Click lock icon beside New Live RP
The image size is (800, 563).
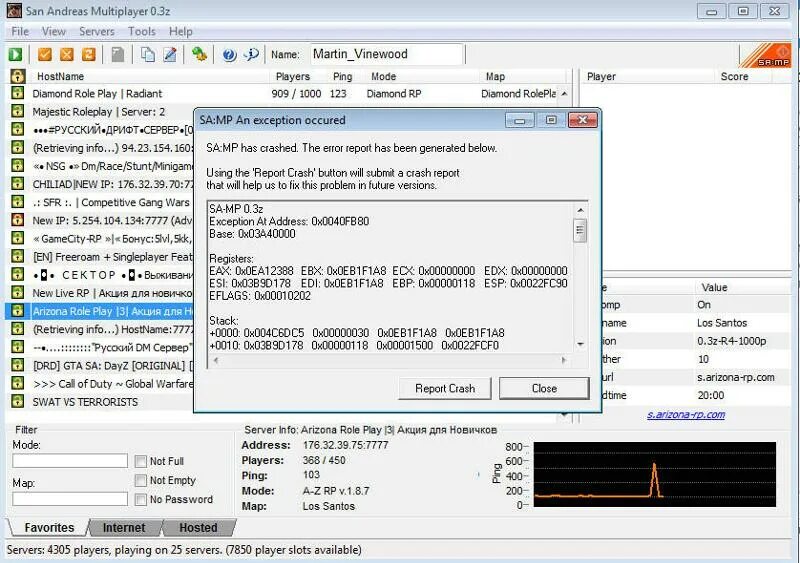(17, 292)
